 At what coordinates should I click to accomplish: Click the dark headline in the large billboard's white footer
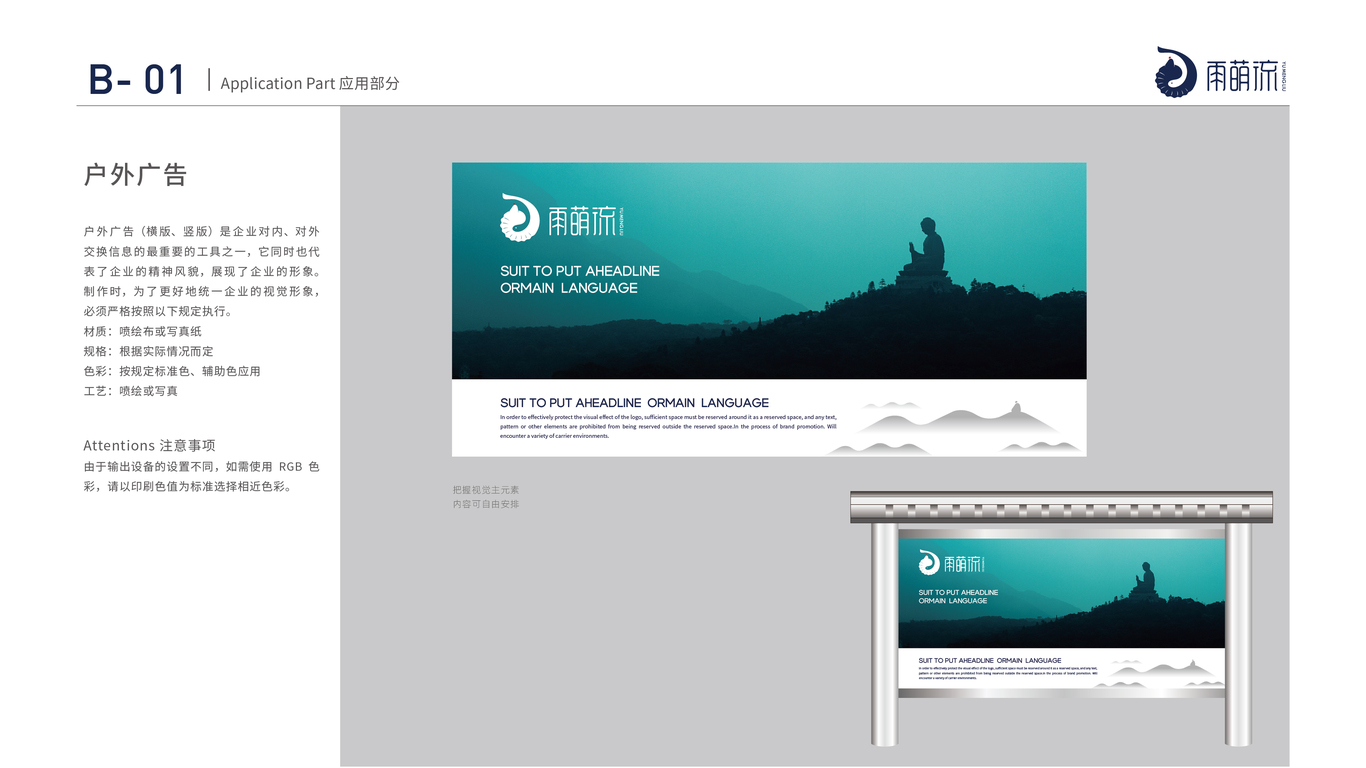pos(634,403)
